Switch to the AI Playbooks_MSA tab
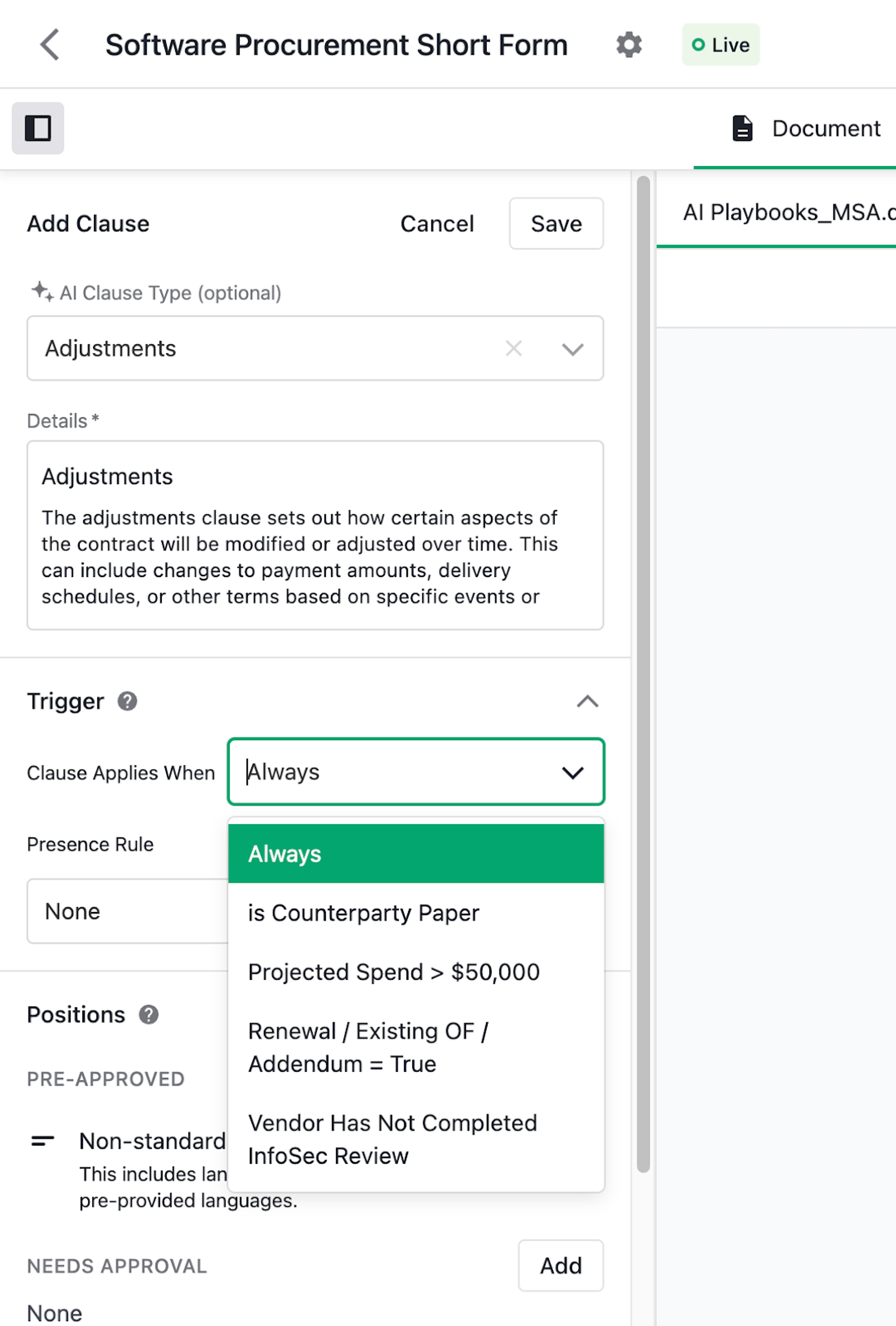 coord(788,213)
